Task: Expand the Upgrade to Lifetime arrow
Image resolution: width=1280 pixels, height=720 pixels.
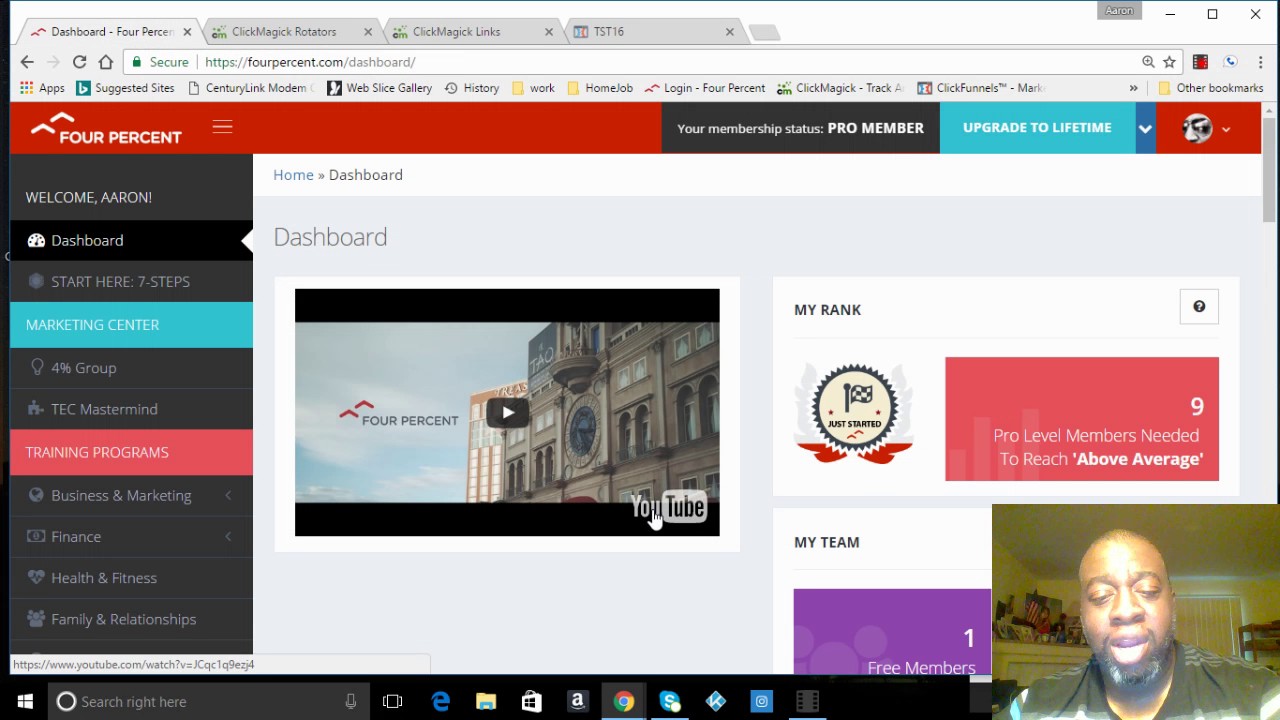Action: coord(1145,128)
